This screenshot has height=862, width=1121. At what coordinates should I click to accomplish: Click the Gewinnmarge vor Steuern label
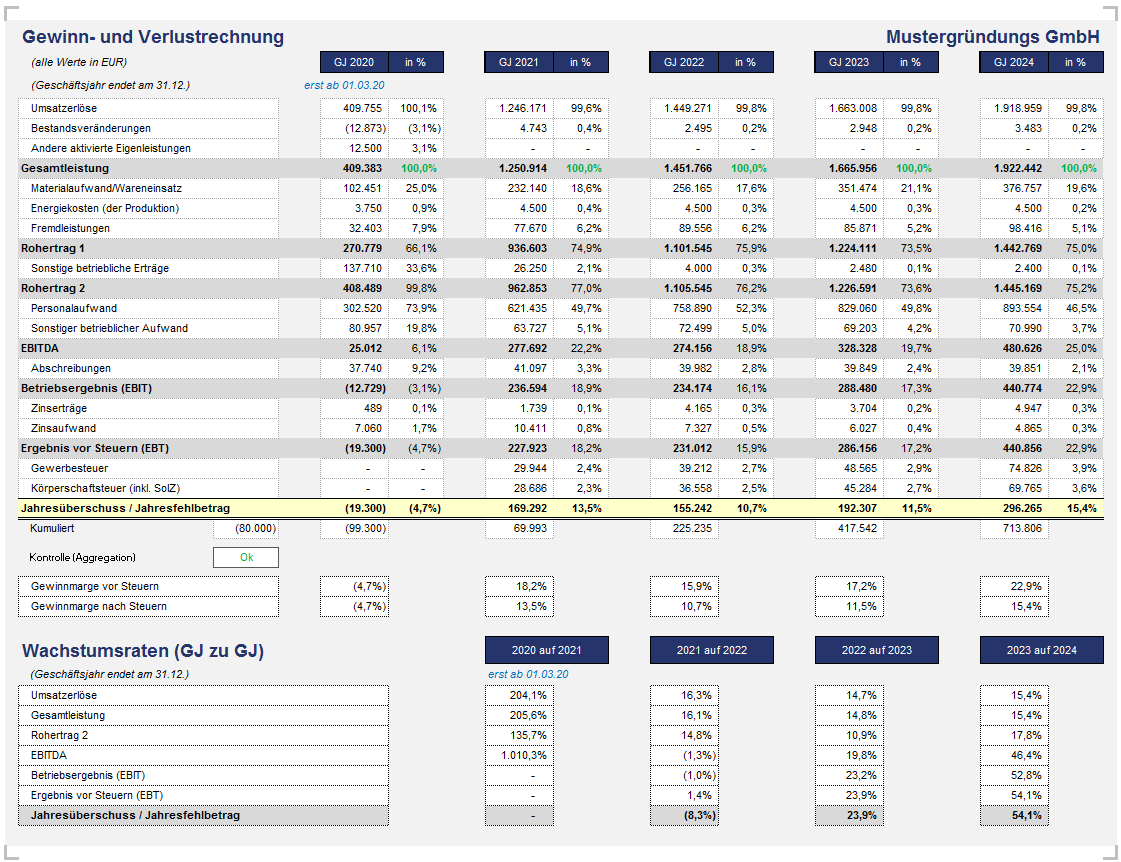click(x=95, y=586)
